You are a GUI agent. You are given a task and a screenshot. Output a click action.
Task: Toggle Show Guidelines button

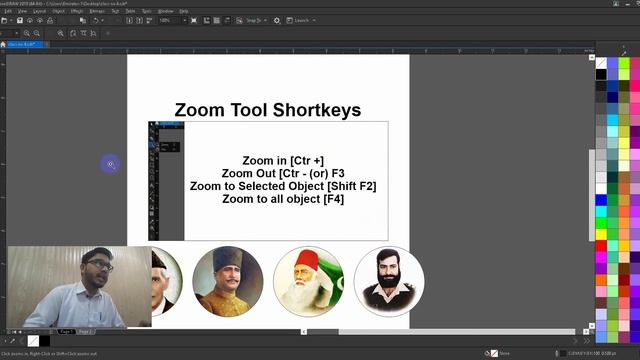pos(227,20)
